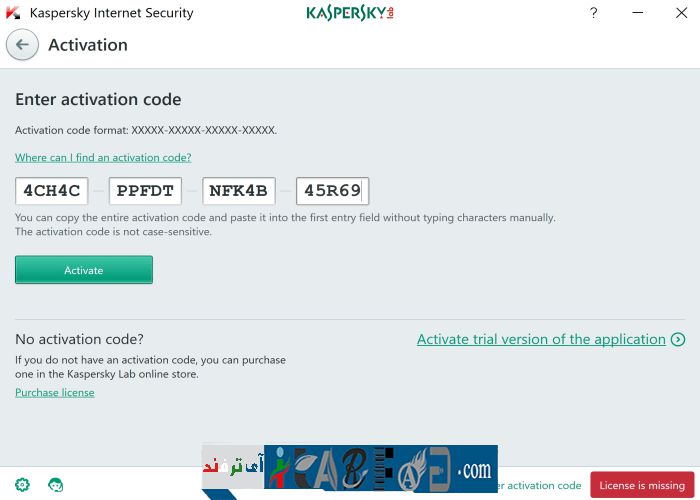Click the Kaspersky K logo in title bar
700x500 pixels.
point(13,13)
